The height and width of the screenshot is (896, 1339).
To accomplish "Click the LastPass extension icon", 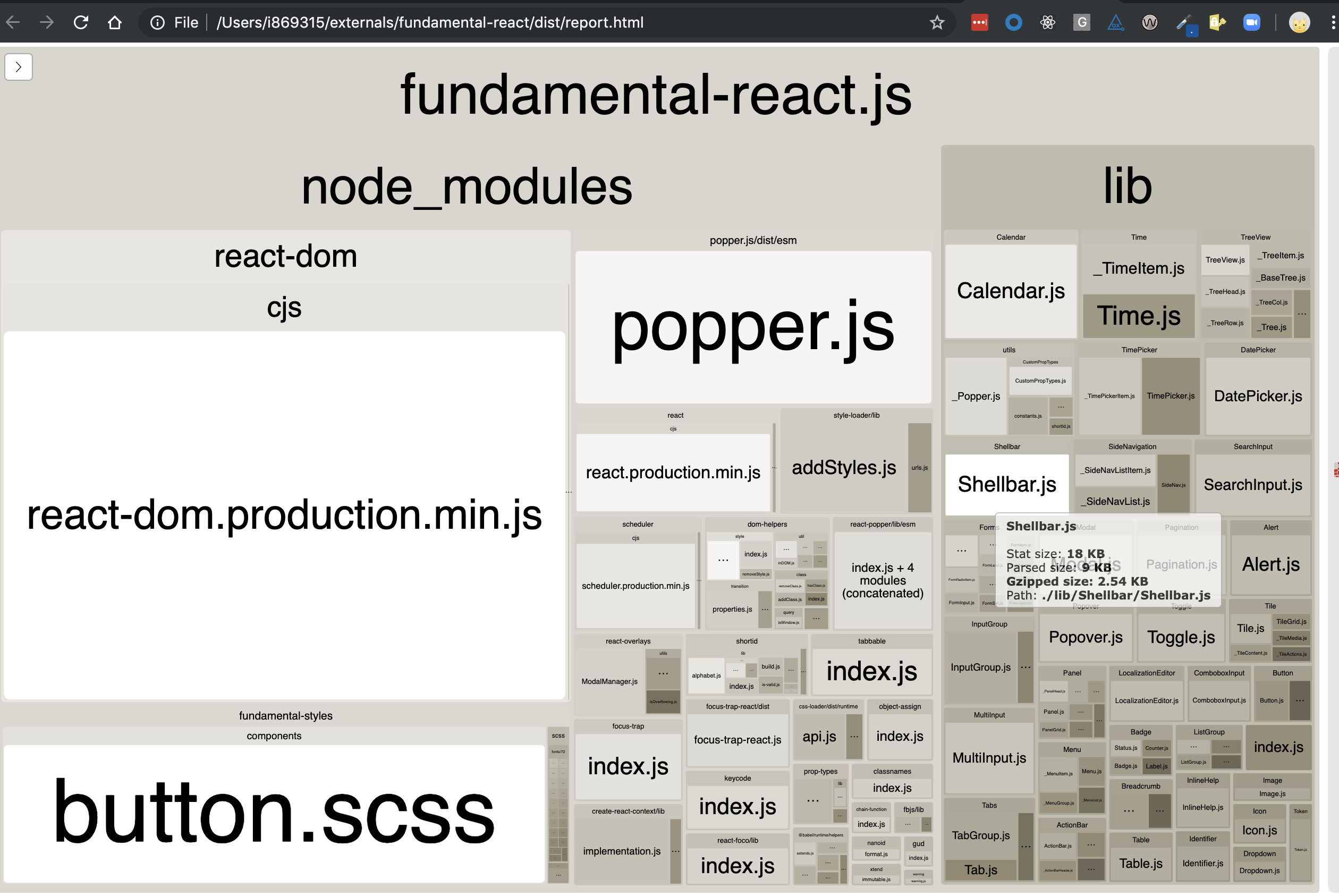I will 979,23.
